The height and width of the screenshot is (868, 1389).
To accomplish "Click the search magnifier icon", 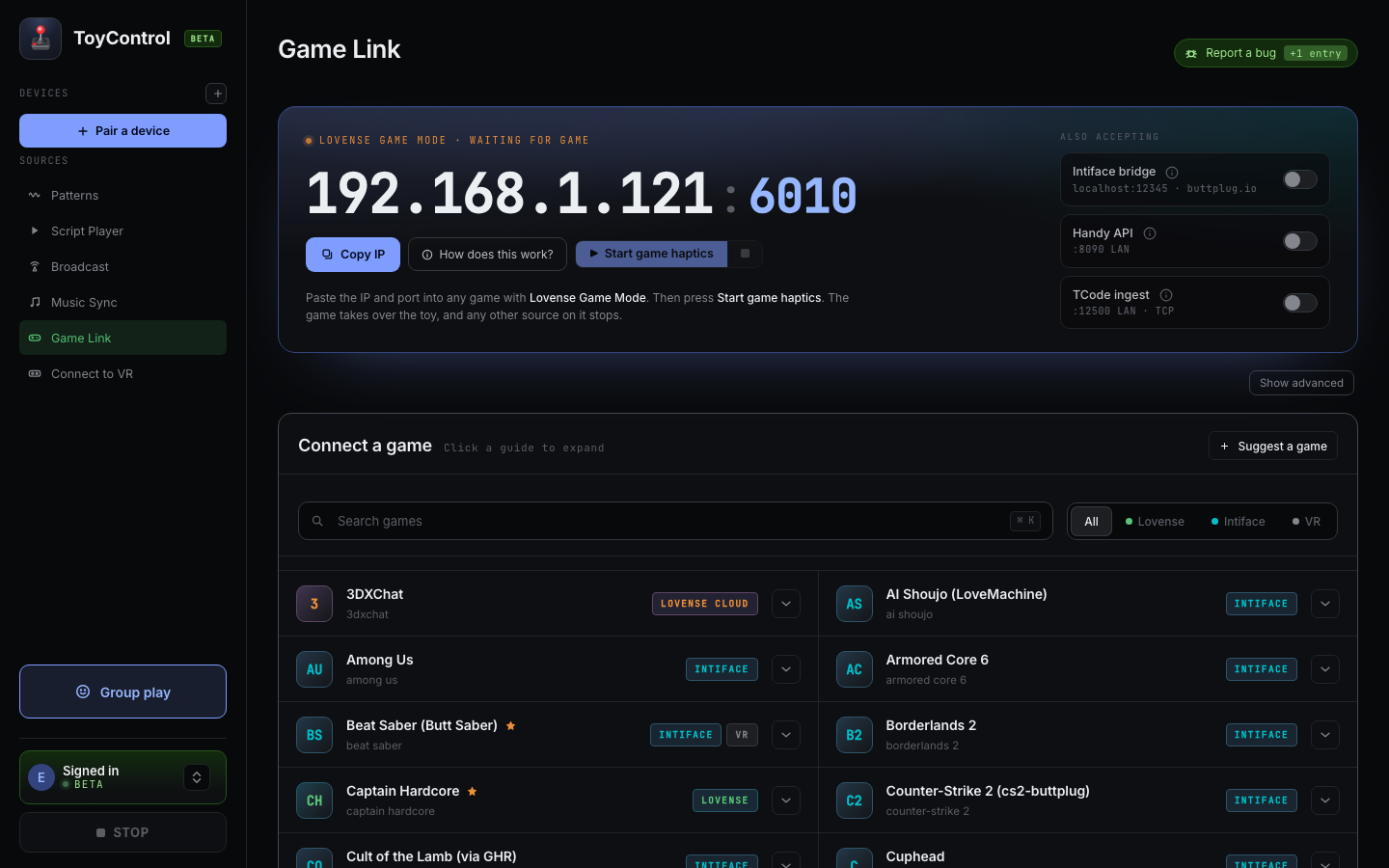I will tap(317, 521).
